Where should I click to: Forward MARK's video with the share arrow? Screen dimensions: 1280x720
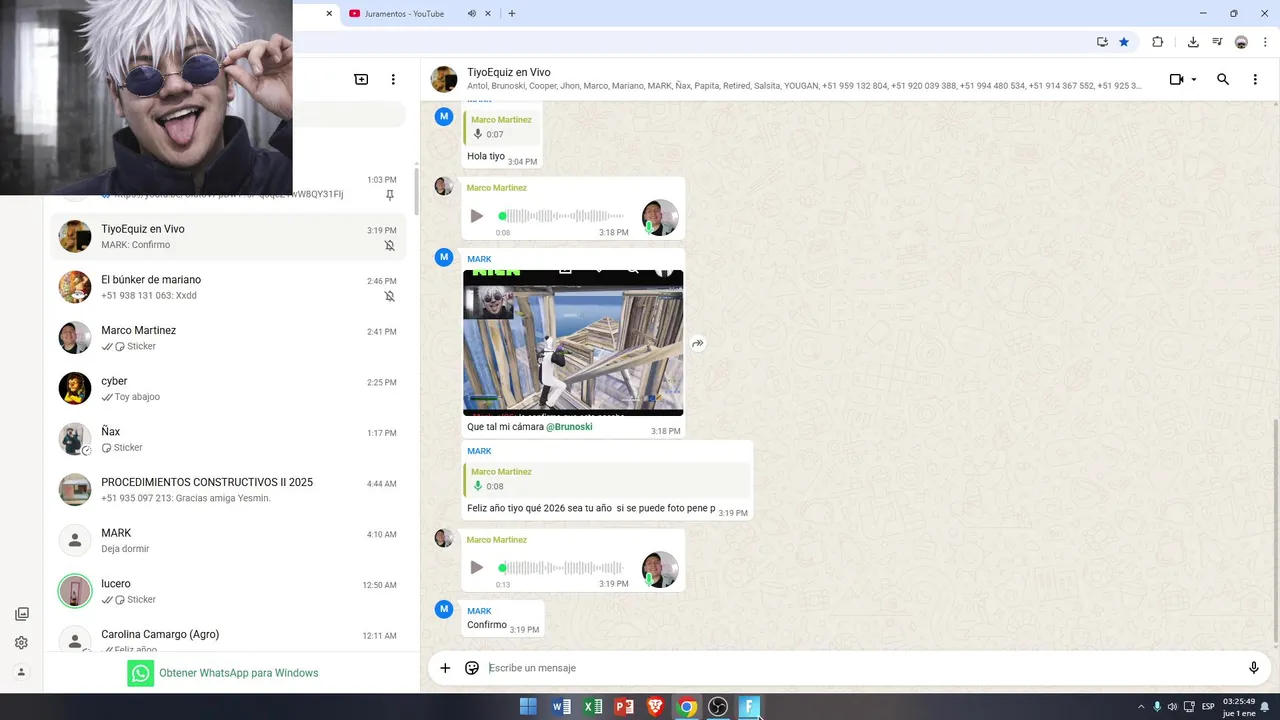click(x=698, y=343)
